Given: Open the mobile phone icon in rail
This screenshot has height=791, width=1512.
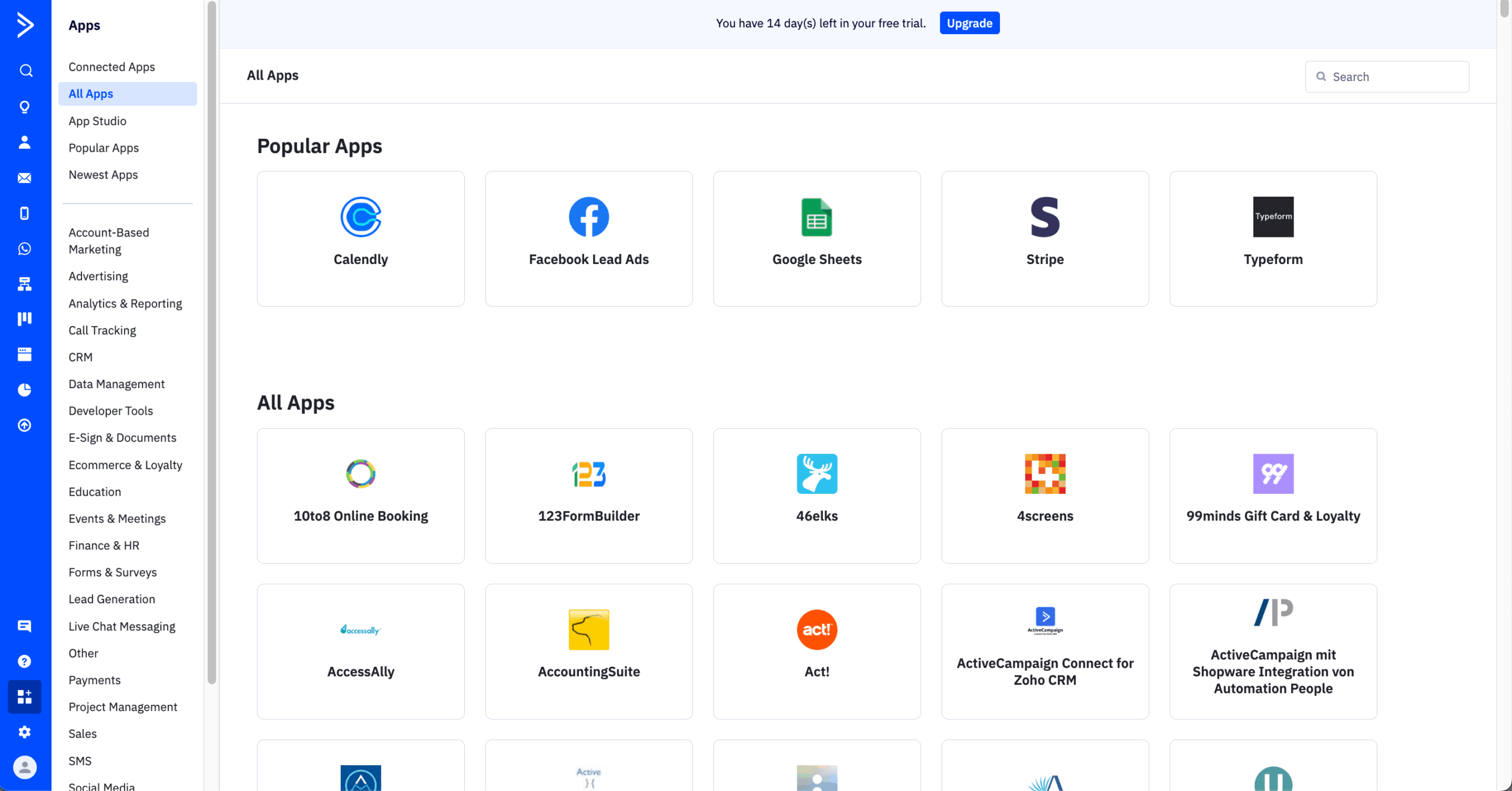Looking at the screenshot, I should click(x=25, y=213).
